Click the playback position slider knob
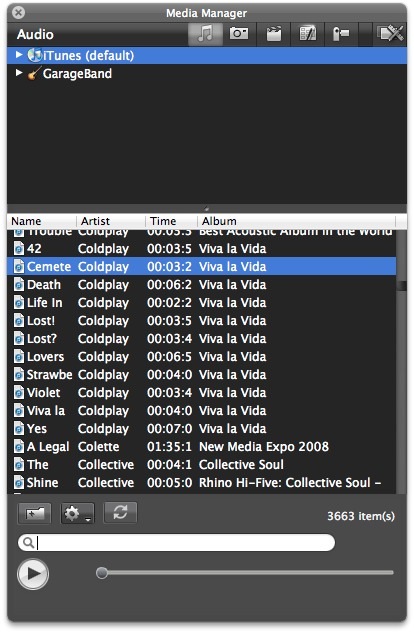This screenshot has height=633, width=414. coord(102,572)
